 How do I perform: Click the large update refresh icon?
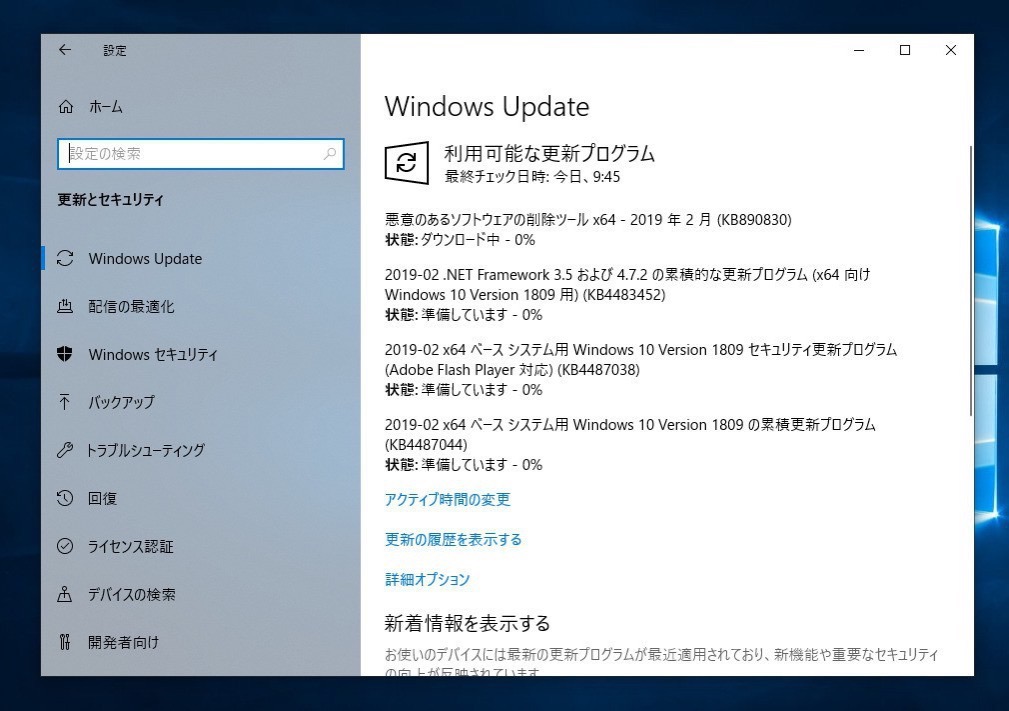point(407,163)
